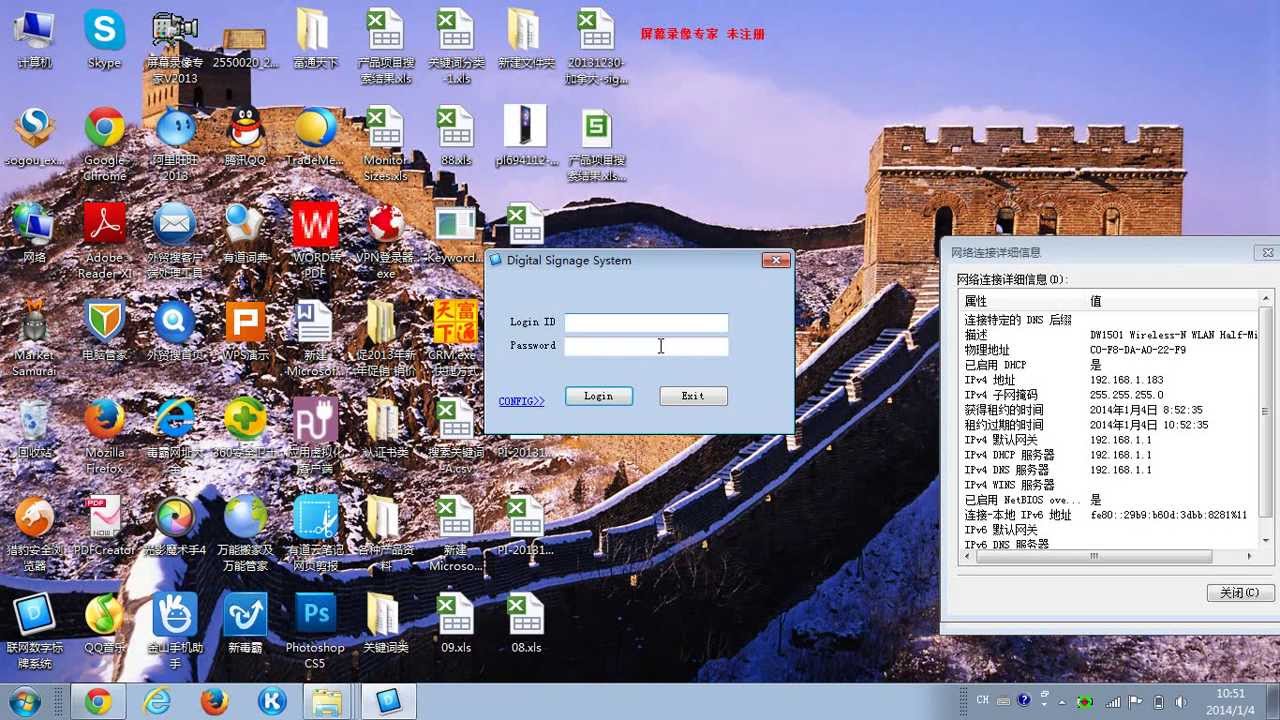Open the 有道词典 desktop icon
1280x720 pixels.
point(245,233)
